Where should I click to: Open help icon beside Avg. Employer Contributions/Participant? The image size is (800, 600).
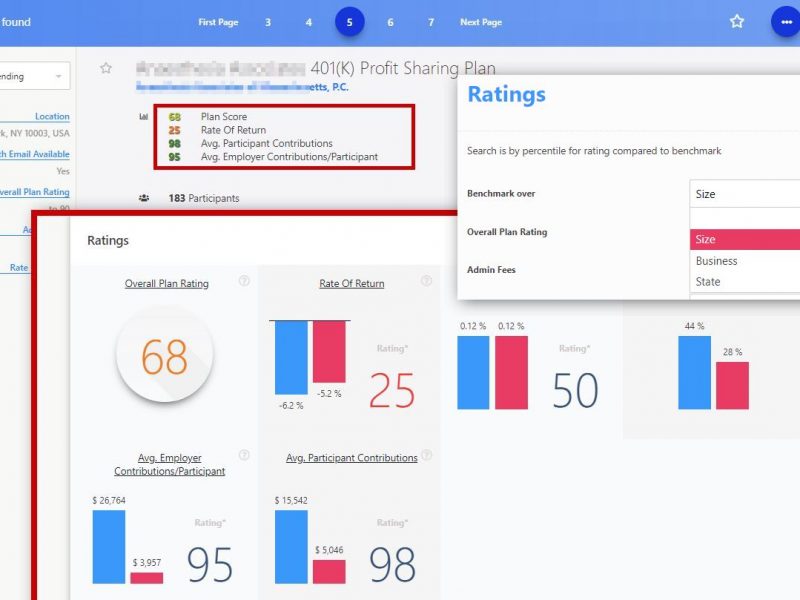pos(244,456)
